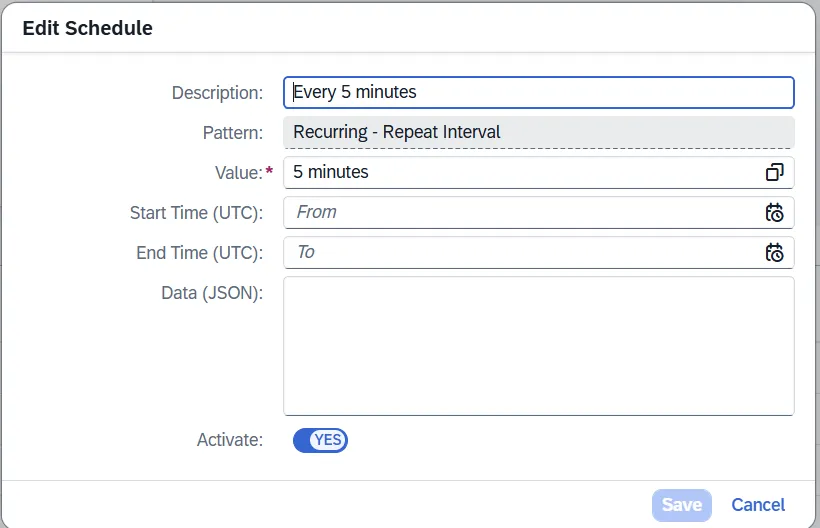Click the Activate label
Image resolution: width=820 pixels, height=528 pixels.
point(230,440)
